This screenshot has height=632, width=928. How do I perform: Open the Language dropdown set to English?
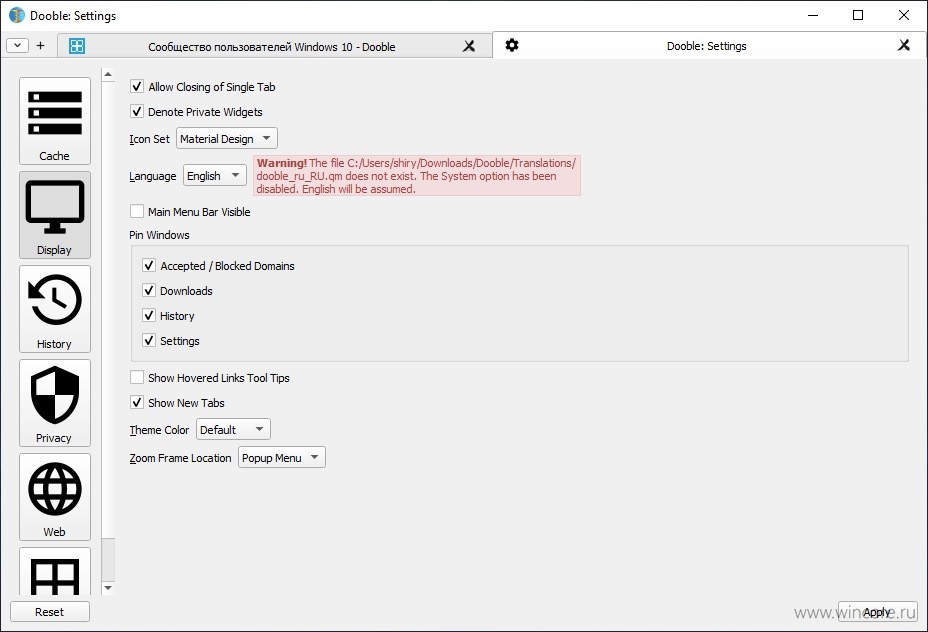click(214, 176)
